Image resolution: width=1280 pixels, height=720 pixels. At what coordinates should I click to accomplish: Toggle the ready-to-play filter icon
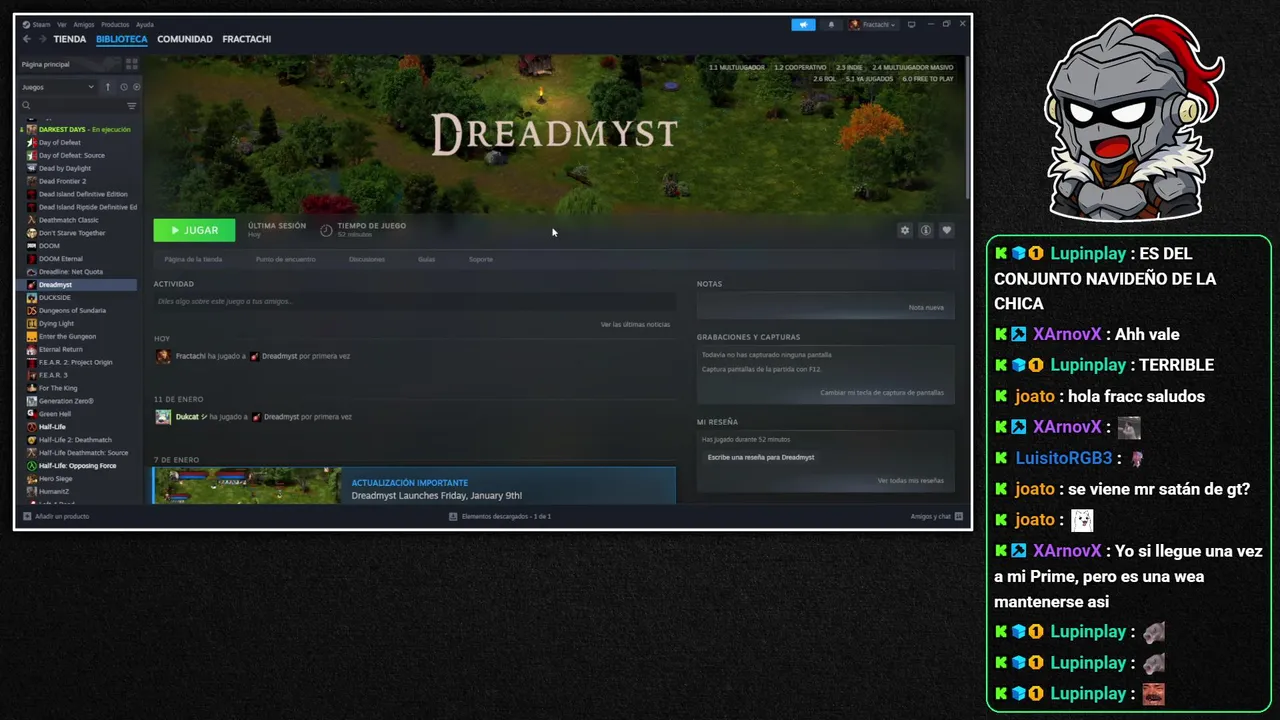tap(136, 87)
